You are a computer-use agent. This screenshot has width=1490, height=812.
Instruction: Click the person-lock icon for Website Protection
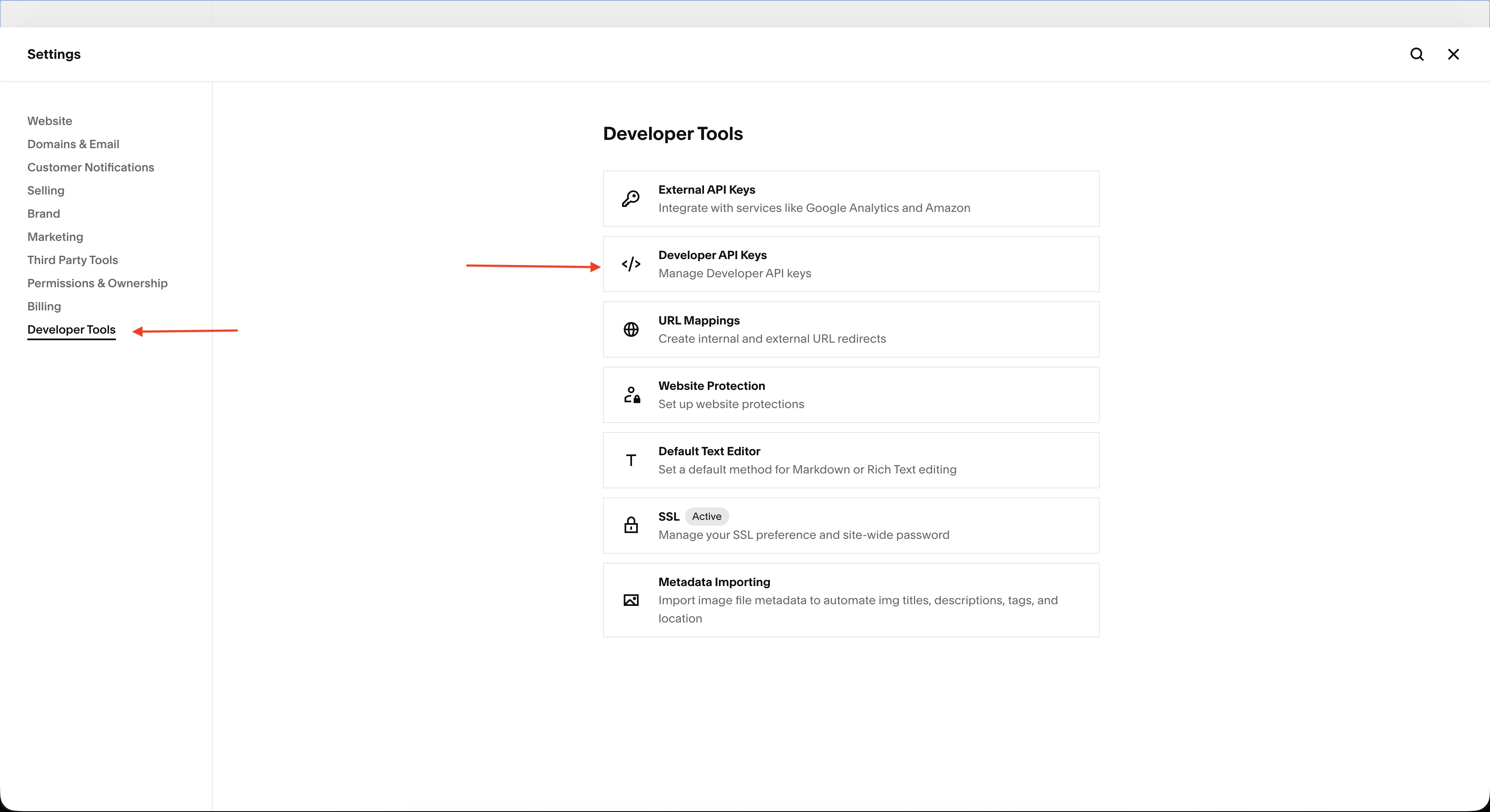pos(632,394)
